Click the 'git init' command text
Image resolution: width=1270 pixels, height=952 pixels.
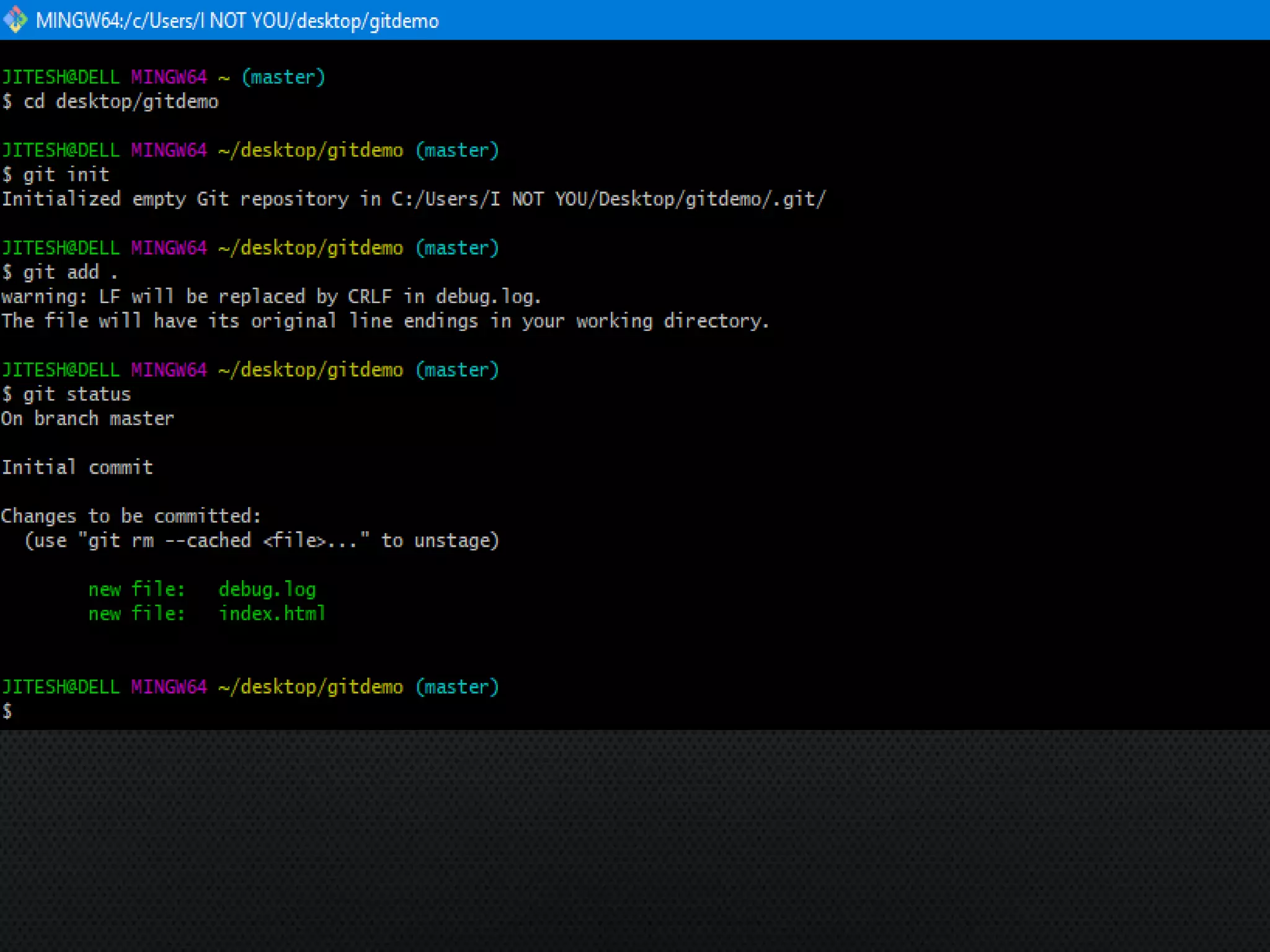[x=66, y=175]
